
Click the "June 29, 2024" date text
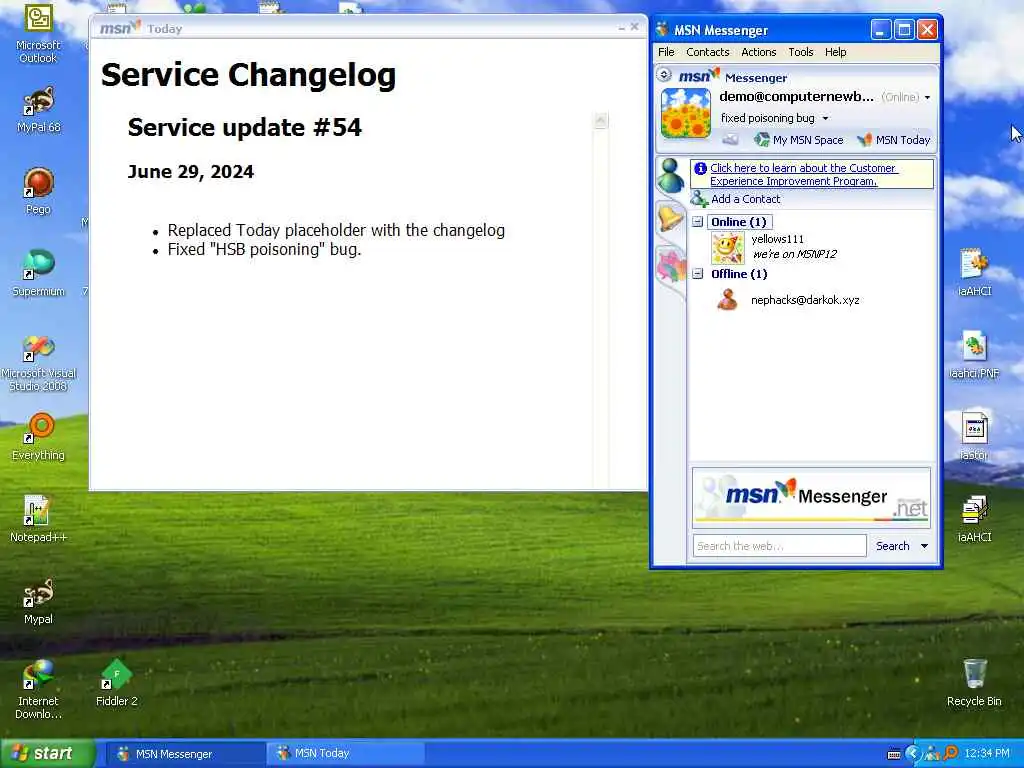190,172
